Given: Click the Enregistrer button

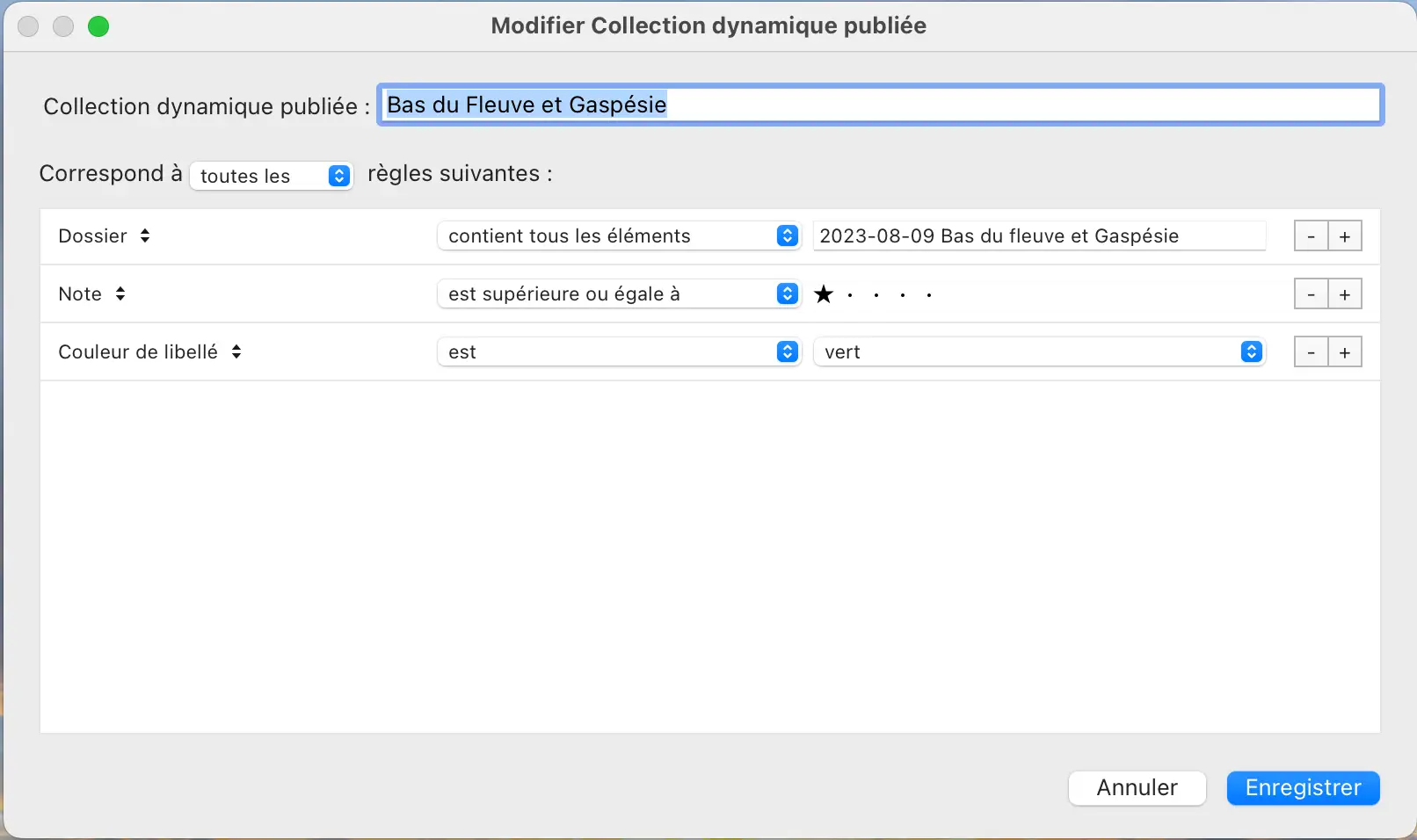Looking at the screenshot, I should (x=1303, y=787).
